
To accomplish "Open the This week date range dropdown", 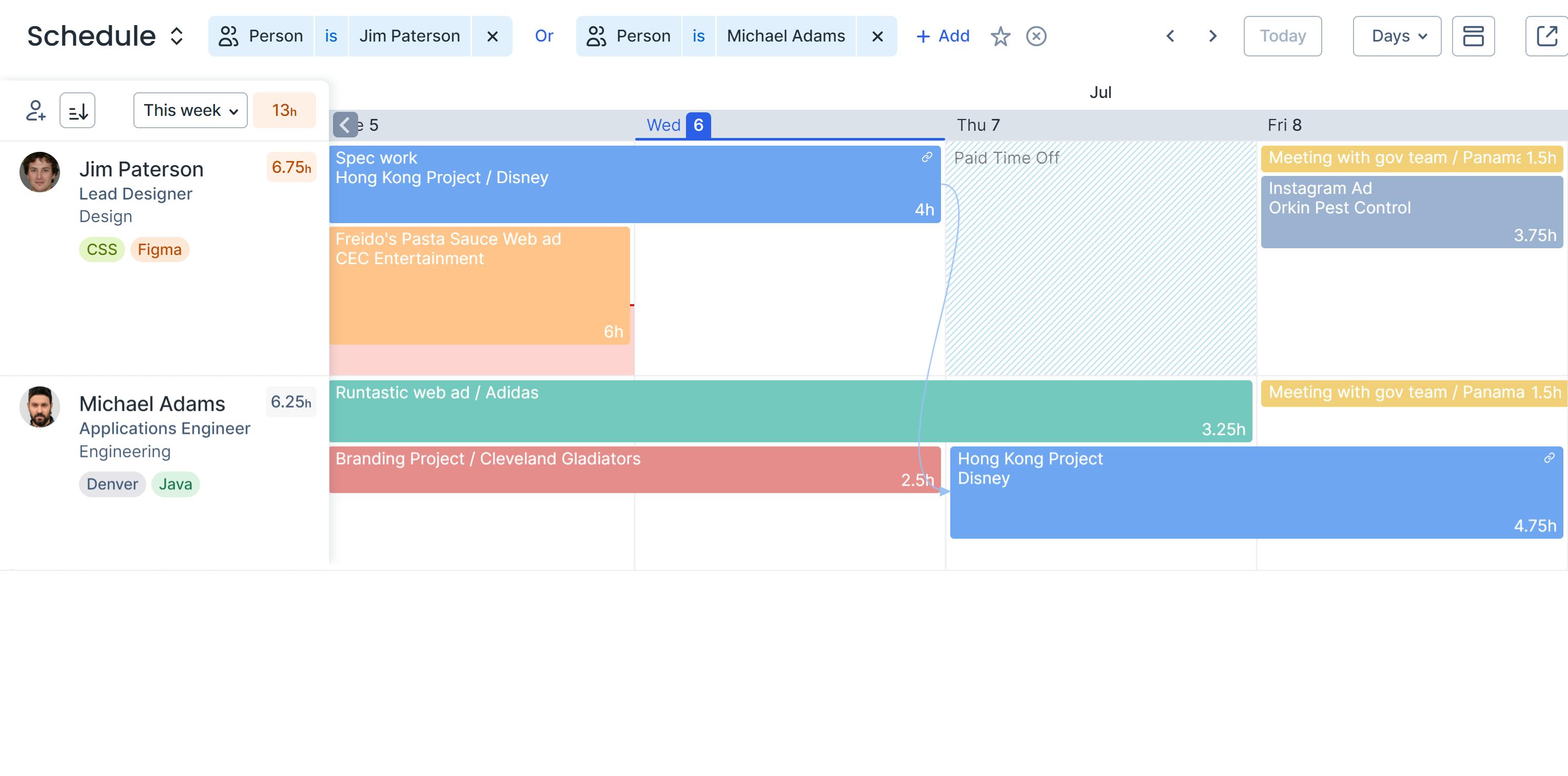I will (x=189, y=110).
